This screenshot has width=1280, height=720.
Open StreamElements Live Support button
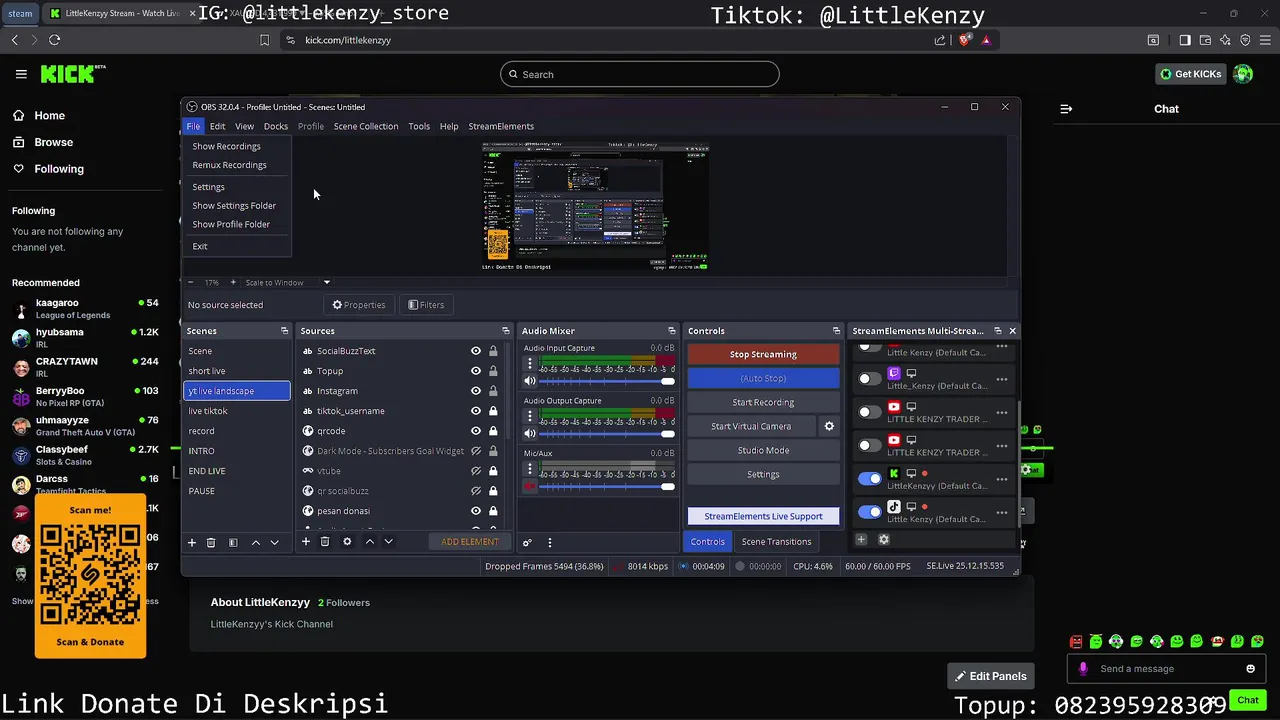coord(763,516)
